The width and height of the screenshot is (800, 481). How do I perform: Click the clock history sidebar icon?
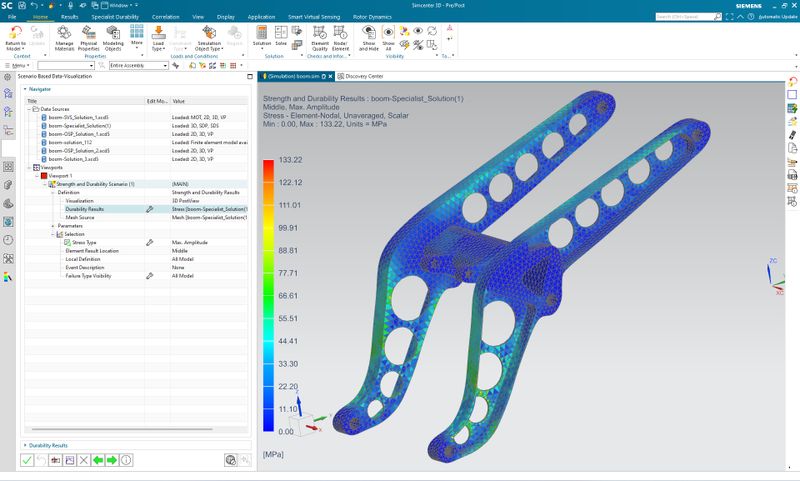click(x=8, y=240)
